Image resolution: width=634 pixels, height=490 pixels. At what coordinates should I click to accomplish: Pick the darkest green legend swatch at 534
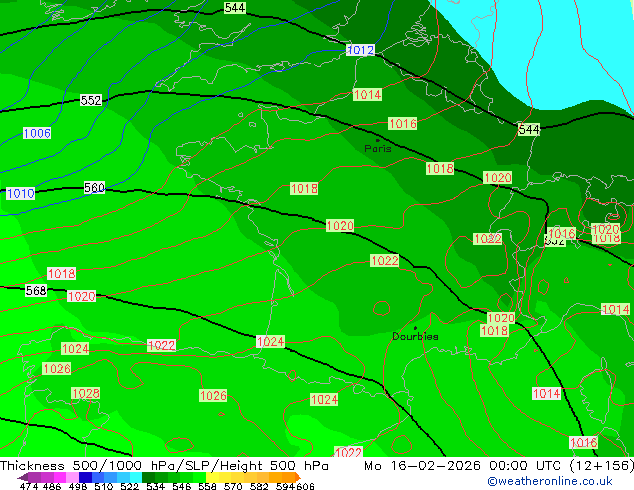pos(149,477)
